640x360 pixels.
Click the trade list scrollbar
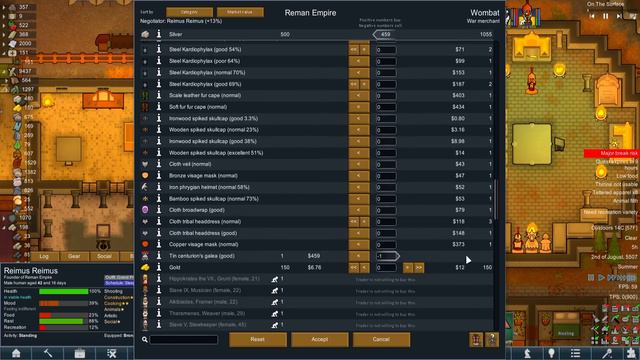[x=496, y=199]
